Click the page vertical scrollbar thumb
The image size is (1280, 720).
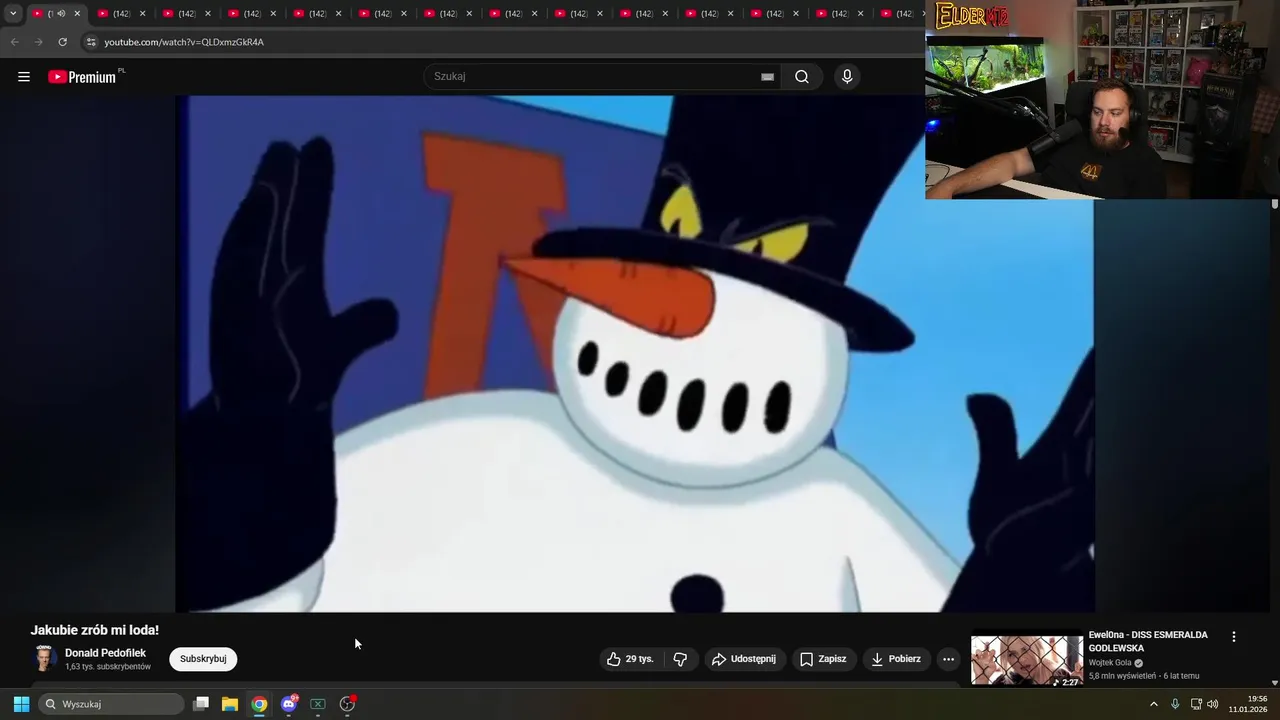coord(1274,204)
